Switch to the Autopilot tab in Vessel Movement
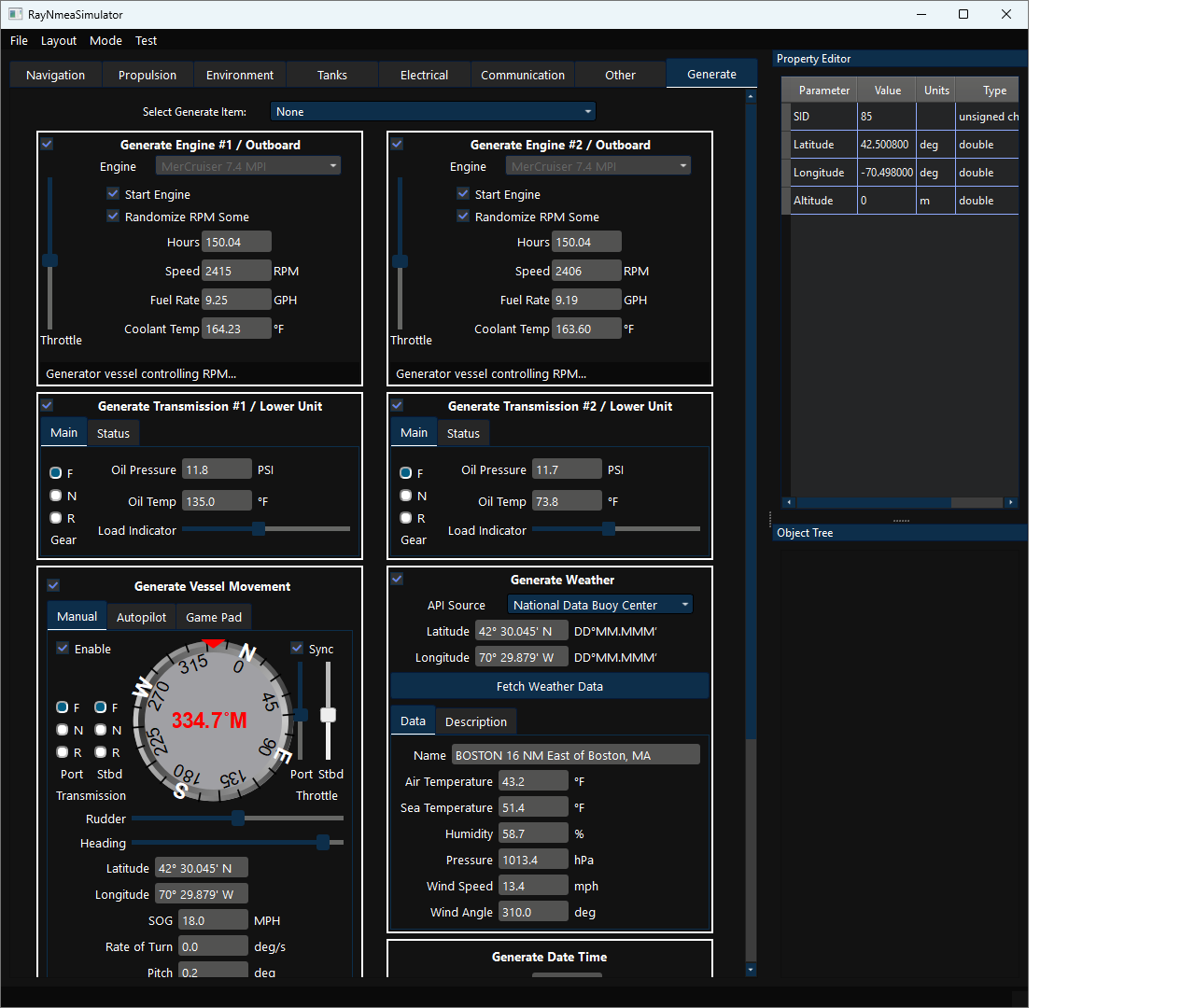This screenshot has width=1195, height=1008. [141, 616]
